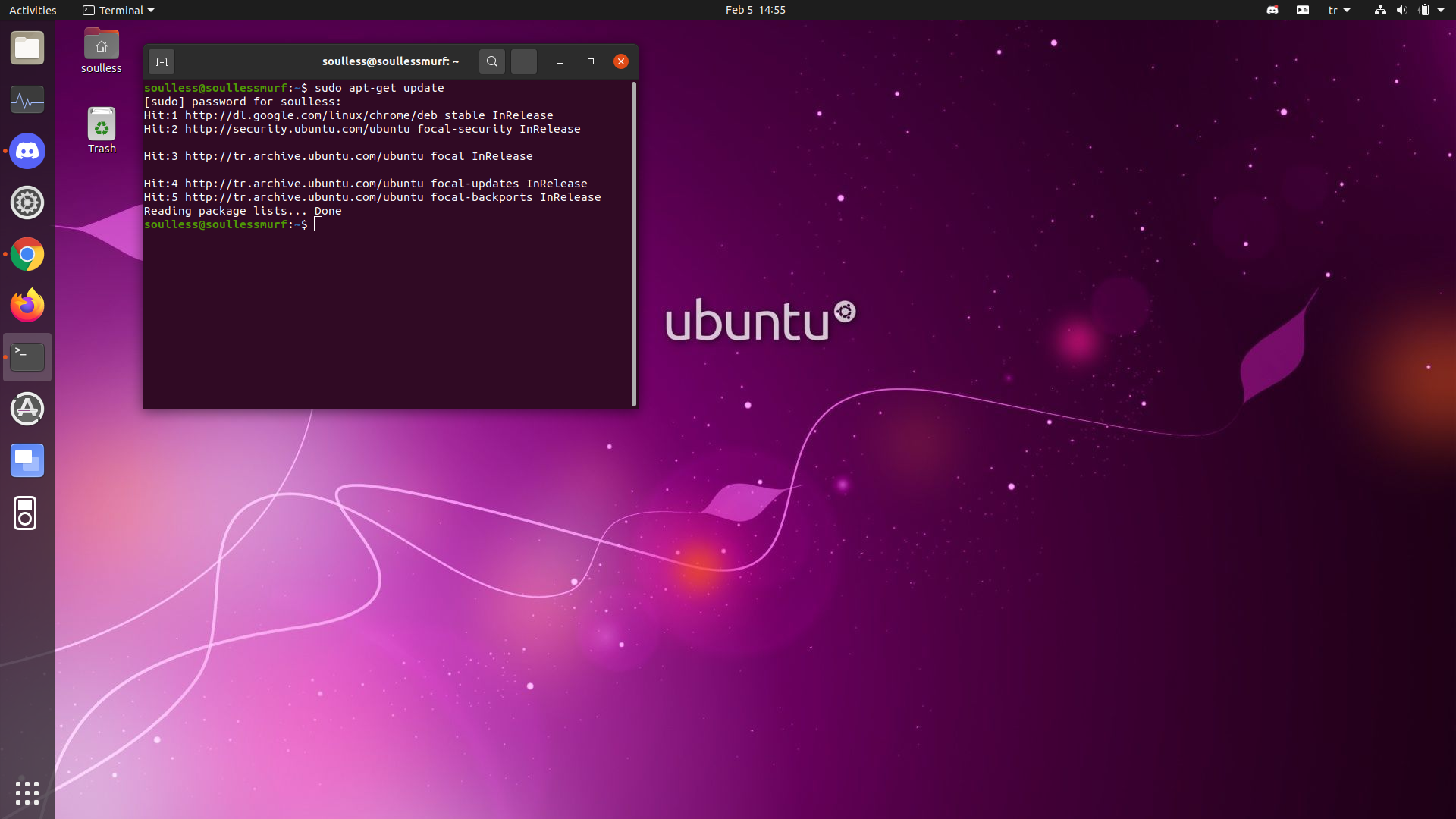This screenshot has width=1456, height=819.
Task: Click the Hit:1 dl.google.com chrome line
Action: 349,115
